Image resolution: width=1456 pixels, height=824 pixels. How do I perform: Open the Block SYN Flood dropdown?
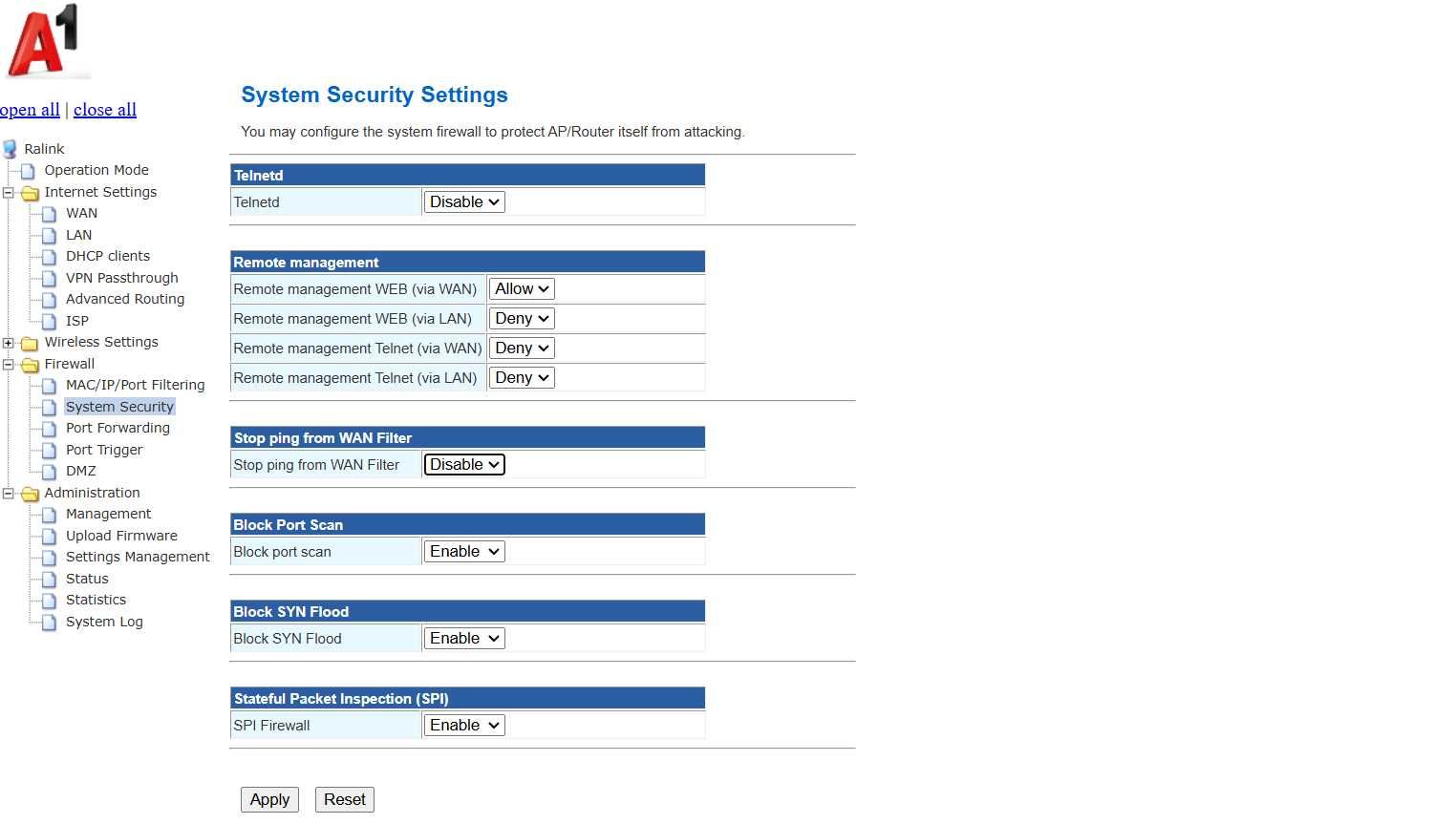(464, 639)
